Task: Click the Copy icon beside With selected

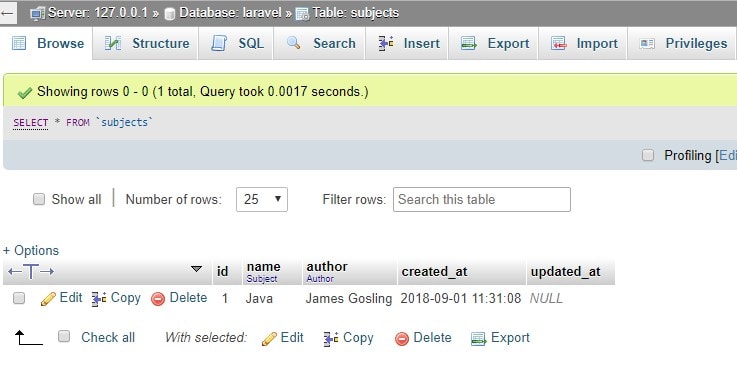Action: 331,338
